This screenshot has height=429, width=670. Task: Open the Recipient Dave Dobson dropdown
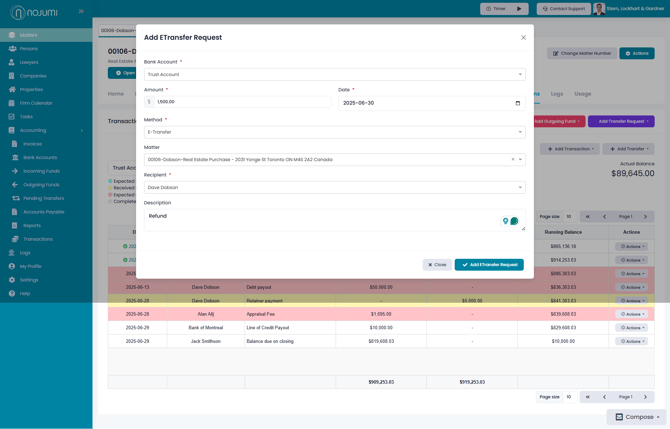[x=335, y=188]
